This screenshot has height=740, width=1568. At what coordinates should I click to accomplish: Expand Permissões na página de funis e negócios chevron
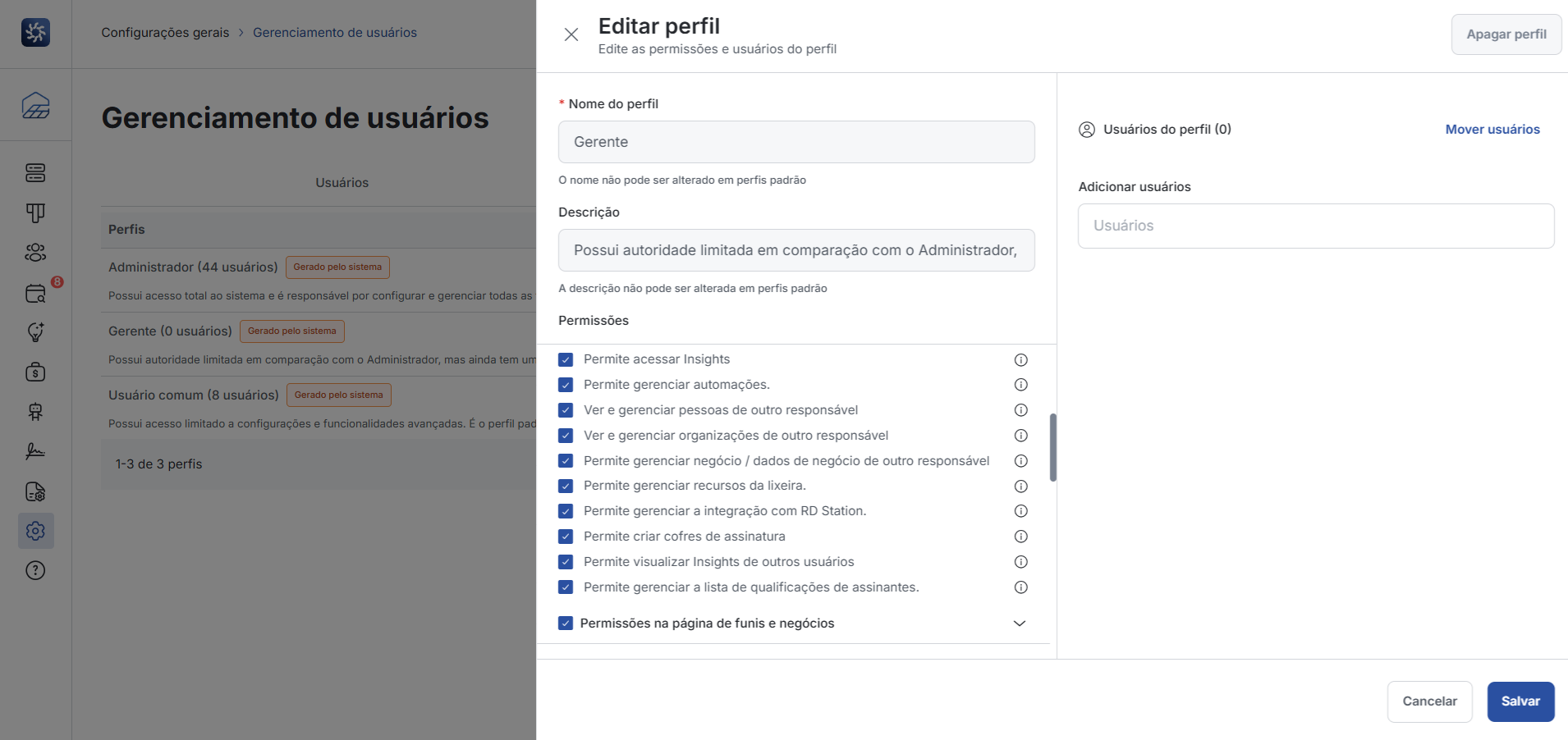click(x=1020, y=624)
